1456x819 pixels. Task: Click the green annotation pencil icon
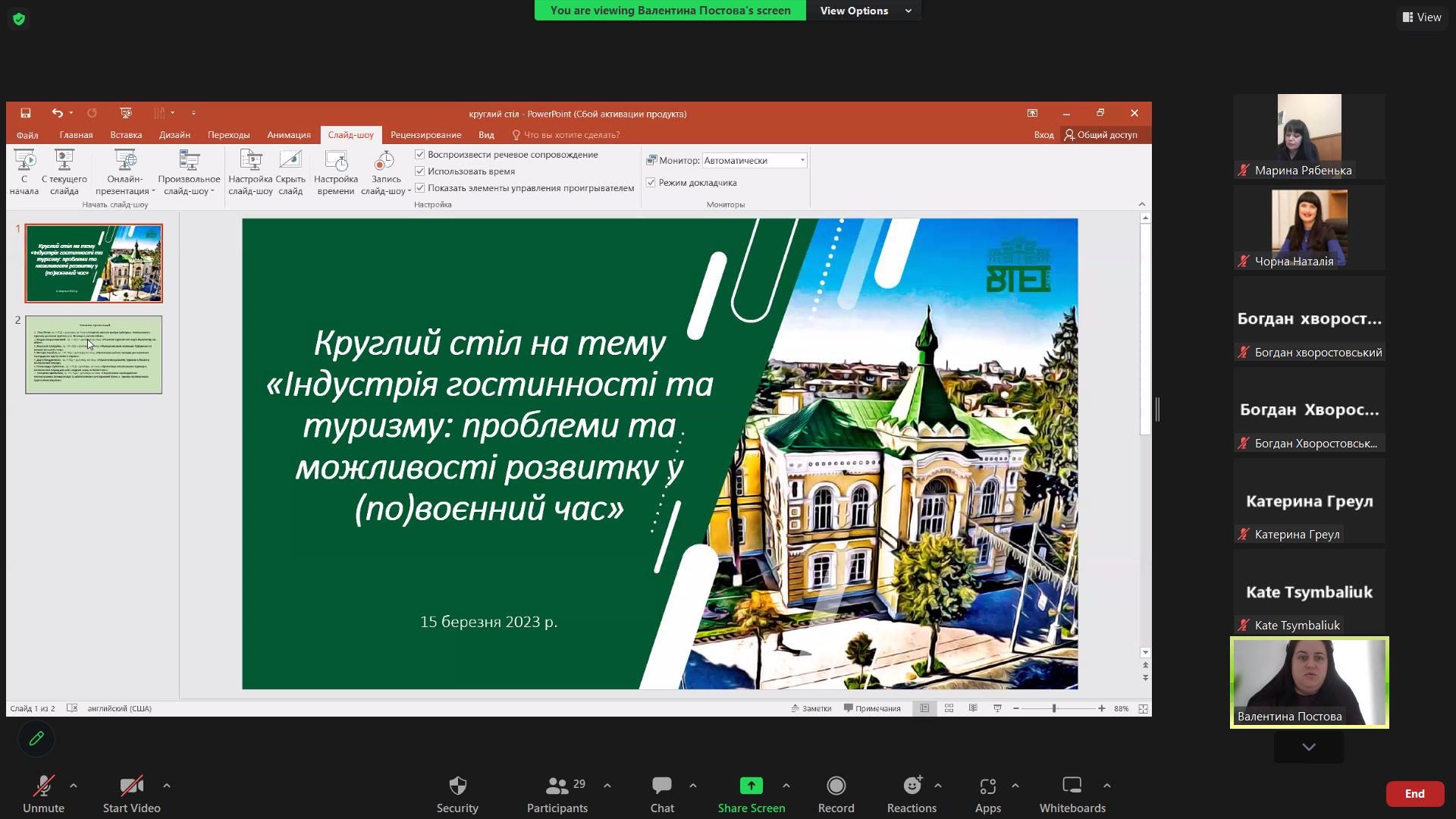pyautogui.click(x=36, y=739)
